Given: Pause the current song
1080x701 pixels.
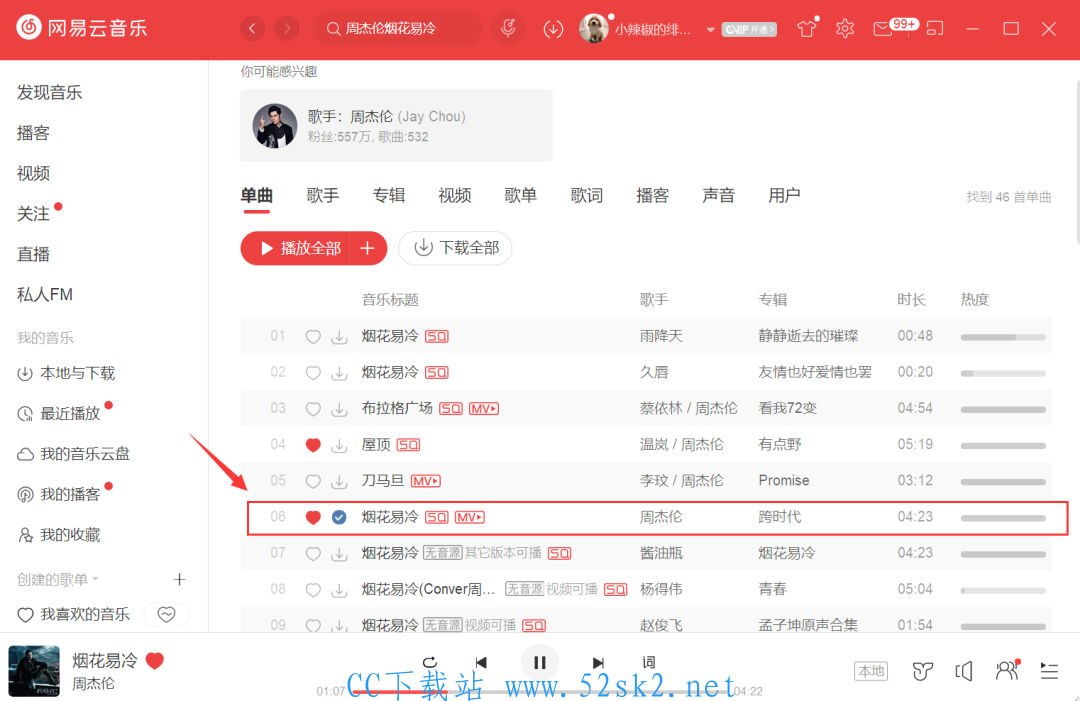Looking at the screenshot, I should click(x=539, y=662).
